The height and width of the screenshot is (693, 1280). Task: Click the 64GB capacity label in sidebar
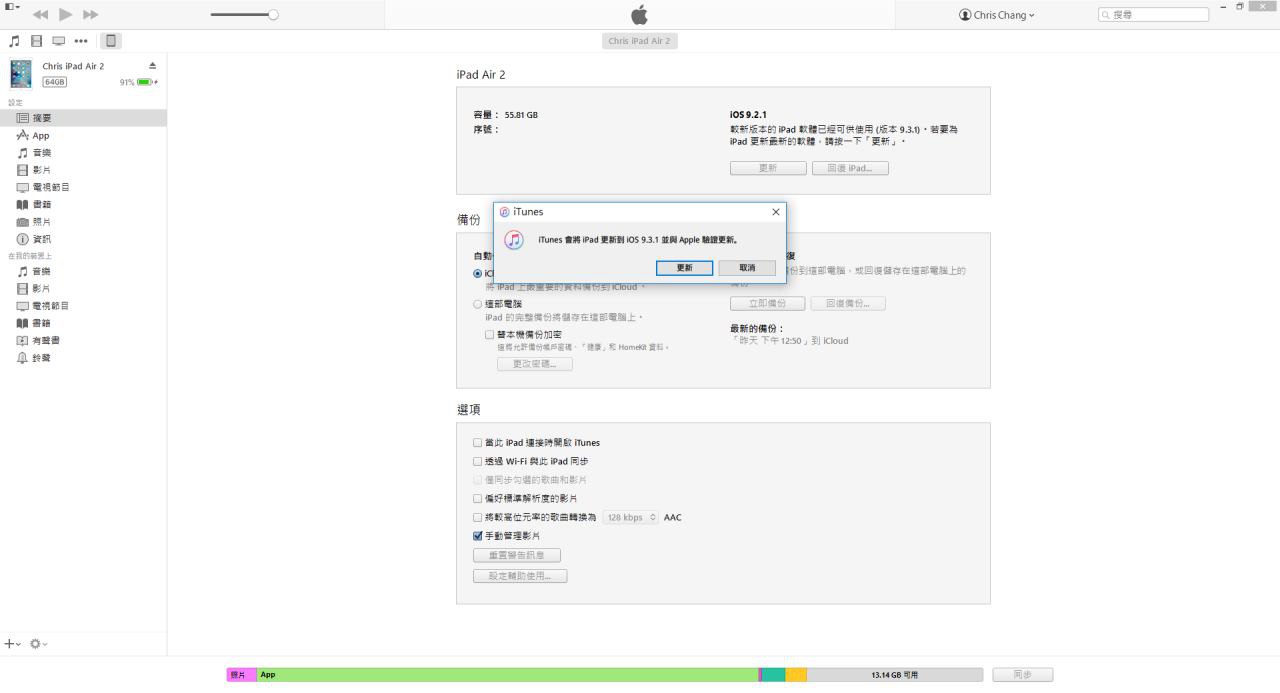point(54,82)
